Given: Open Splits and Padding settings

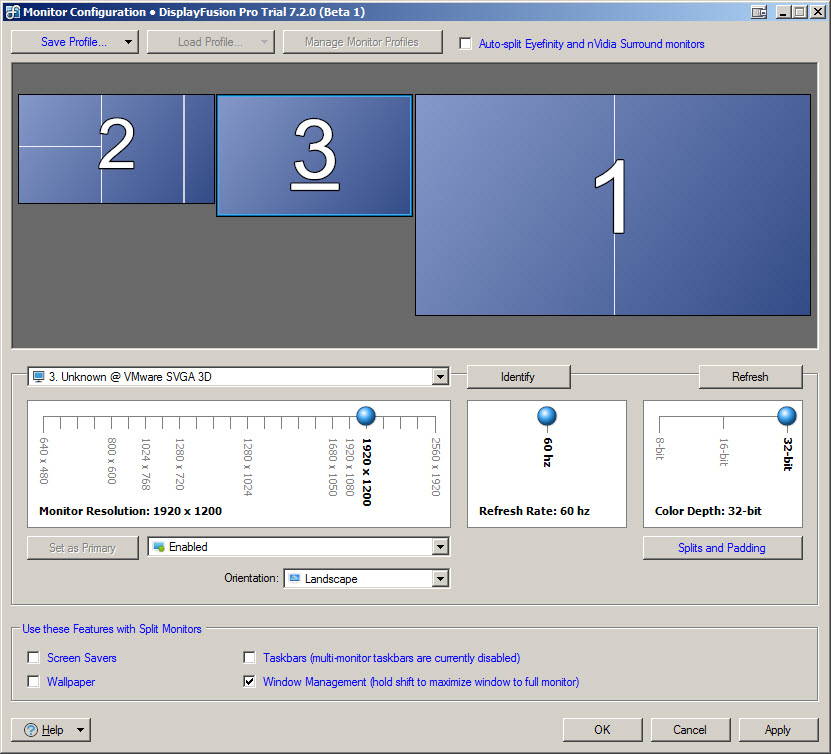Looking at the screenshot, I should tap(722, 548).
